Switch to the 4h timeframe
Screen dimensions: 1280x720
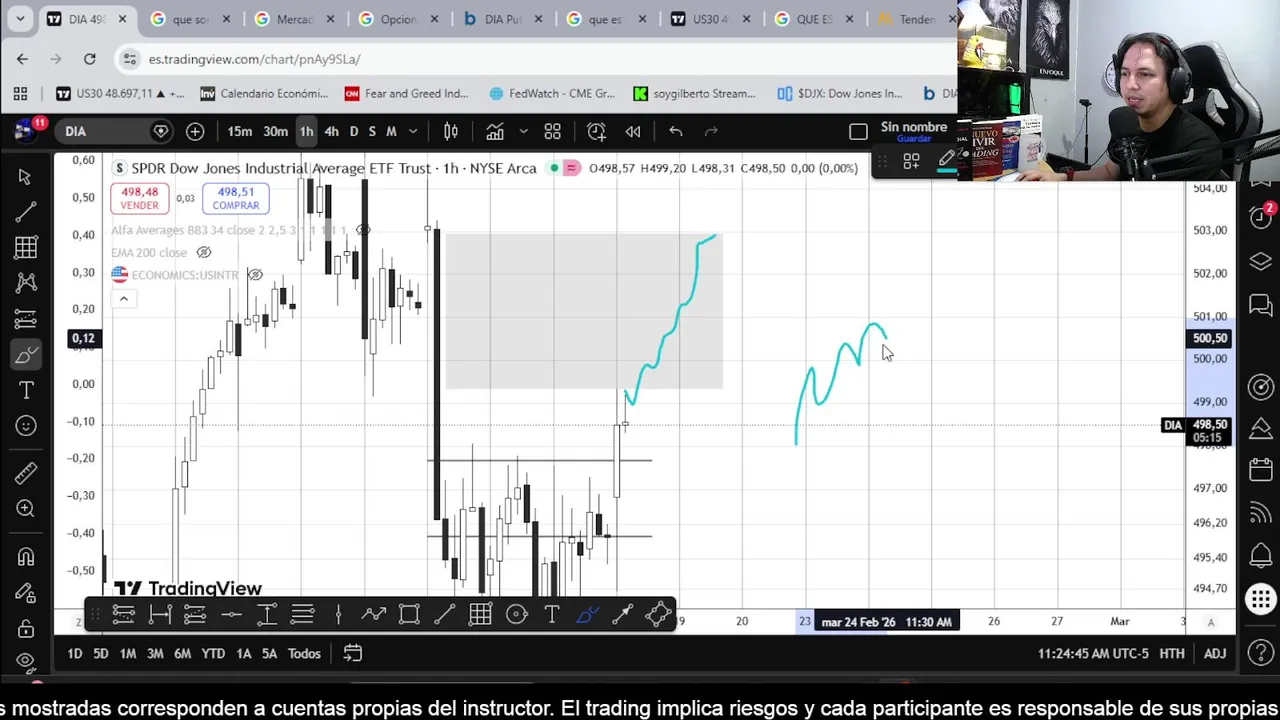point(331,131)
